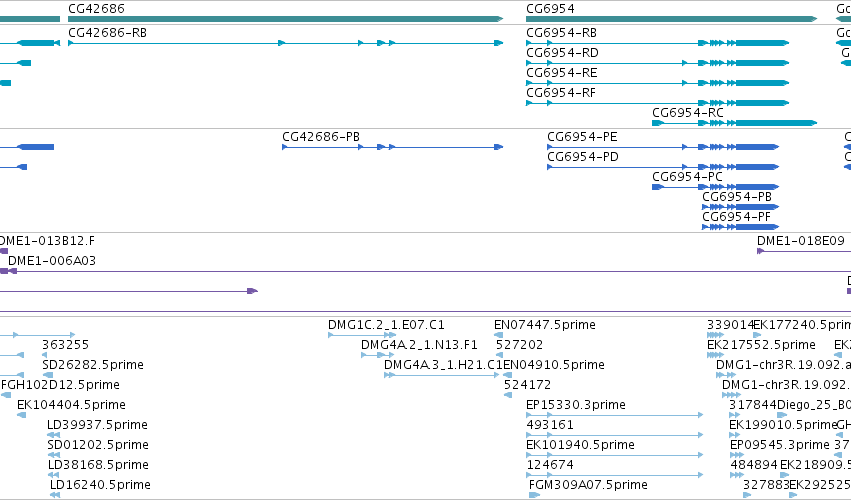Select the CG6954 gene label
The height and width of the screenshot is (500, 851).
pyautogui.click(x=550, y=9)
